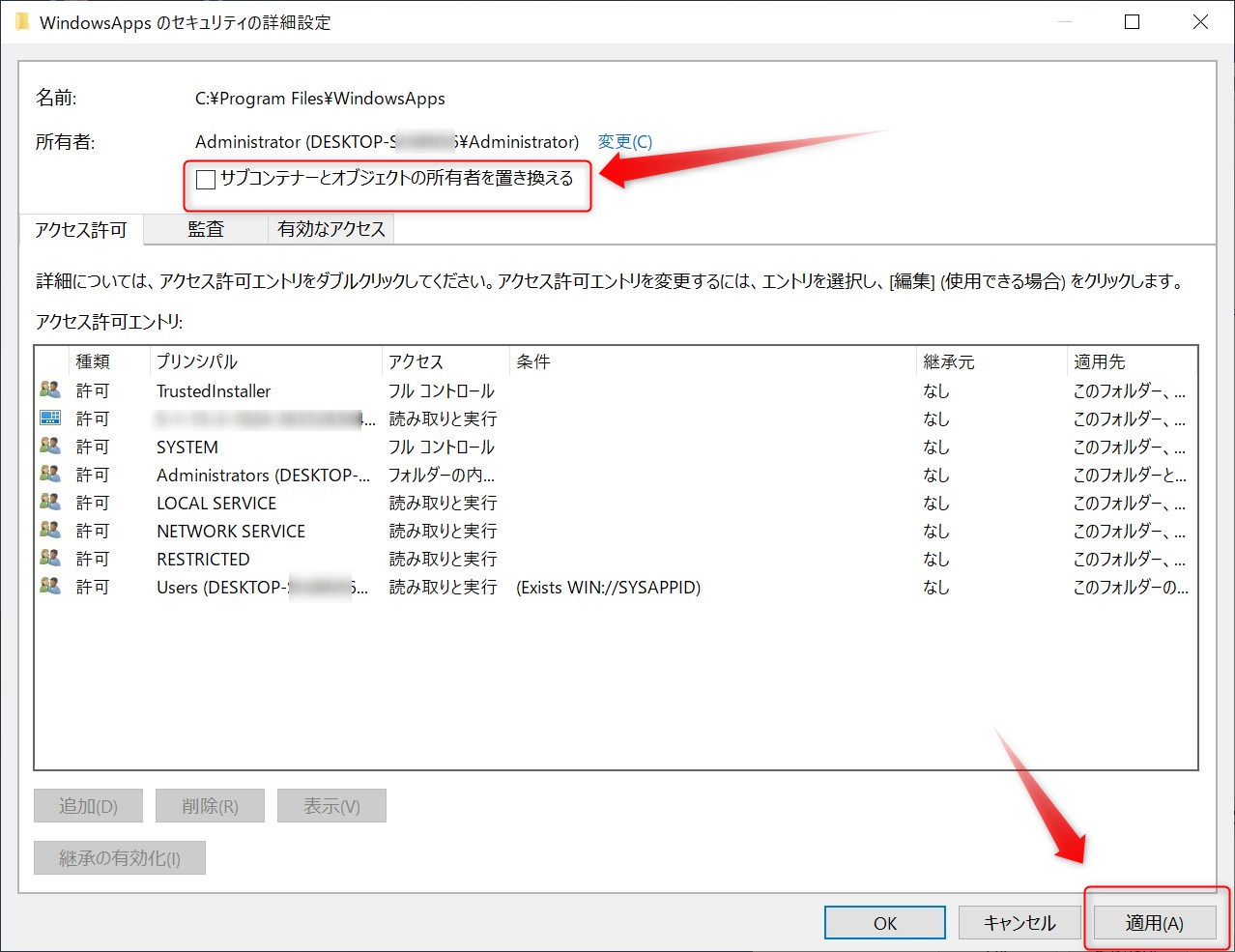Click the group icon for RESTRICTED entry
Viewport: 1235px width, 952px height.
[50, 559]
